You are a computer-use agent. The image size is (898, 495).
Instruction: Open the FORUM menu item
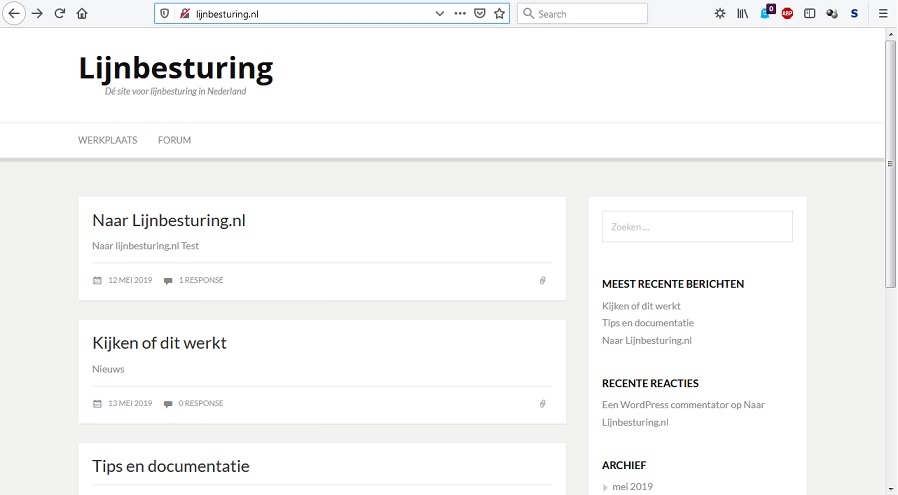(x=175, y=140)
